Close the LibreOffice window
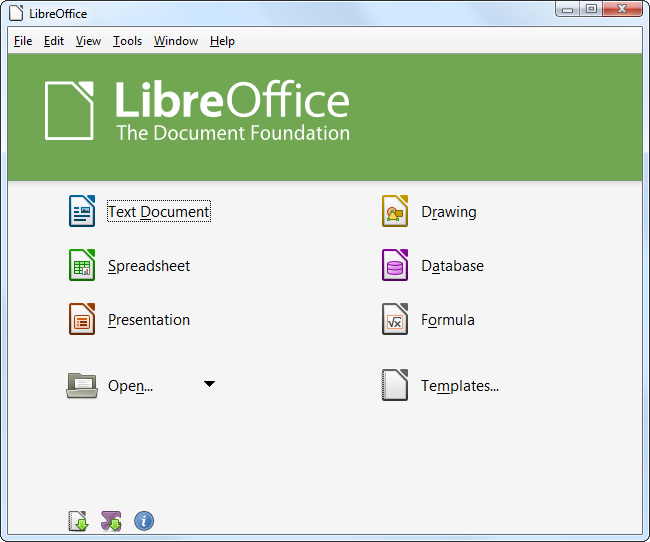The width and height of the screenshot is (650, 542). [622, 9]
